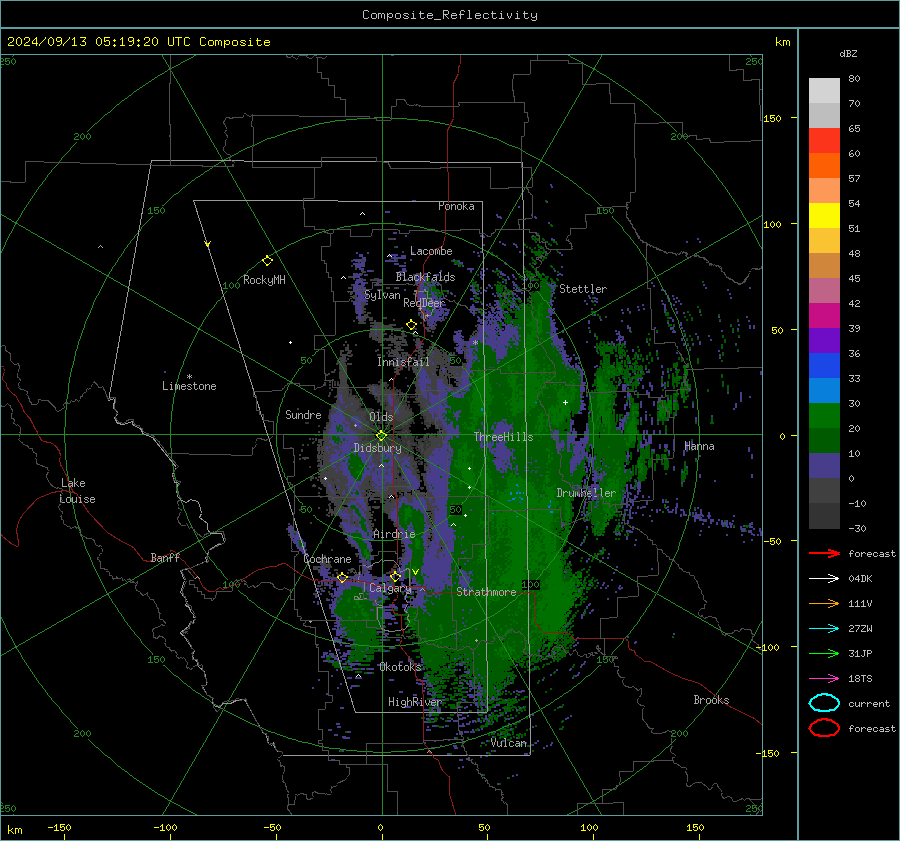Click the yellow diamond marker above Calgary label

tap(395, 576)
